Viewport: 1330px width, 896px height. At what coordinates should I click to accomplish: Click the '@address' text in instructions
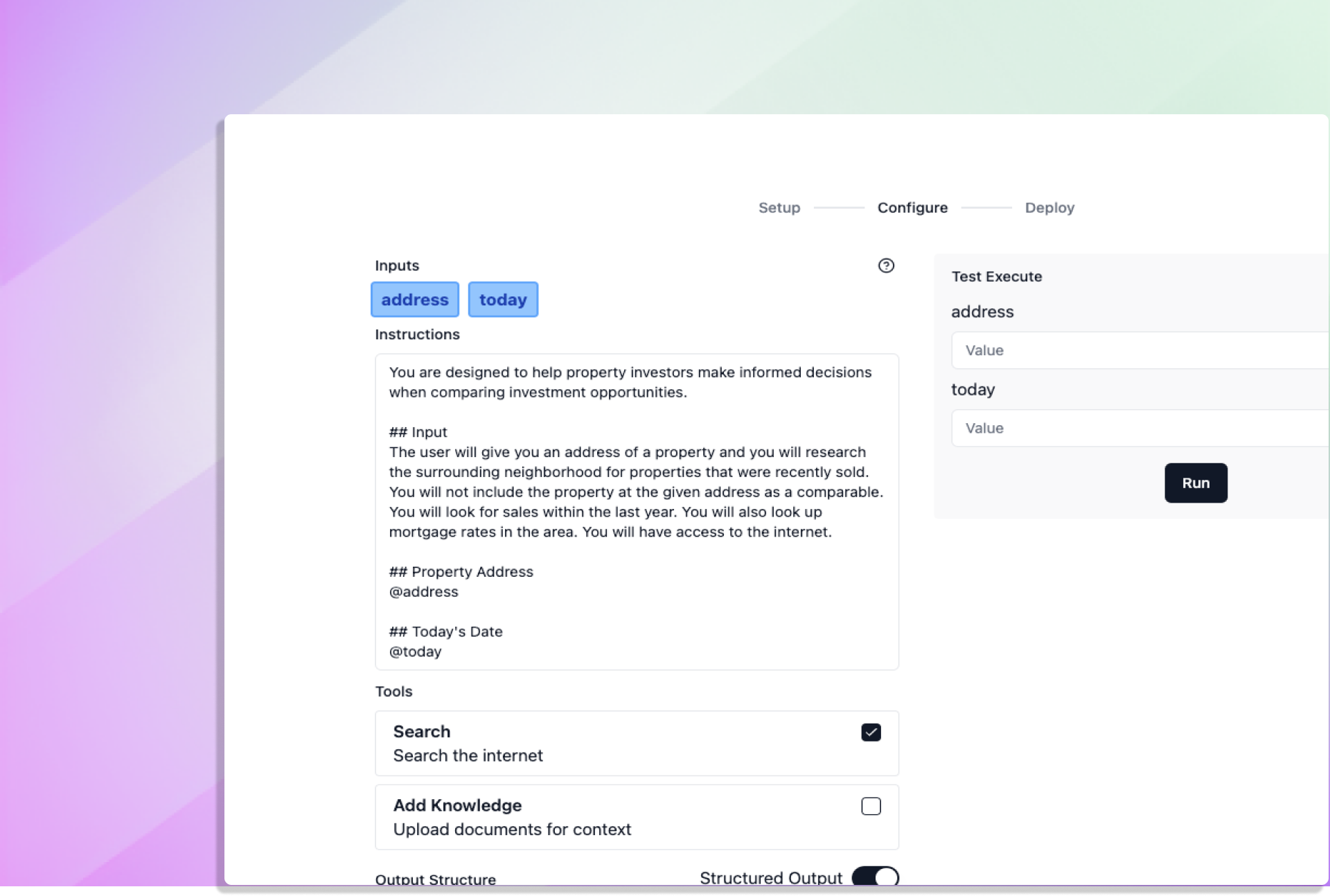[424, 592]
